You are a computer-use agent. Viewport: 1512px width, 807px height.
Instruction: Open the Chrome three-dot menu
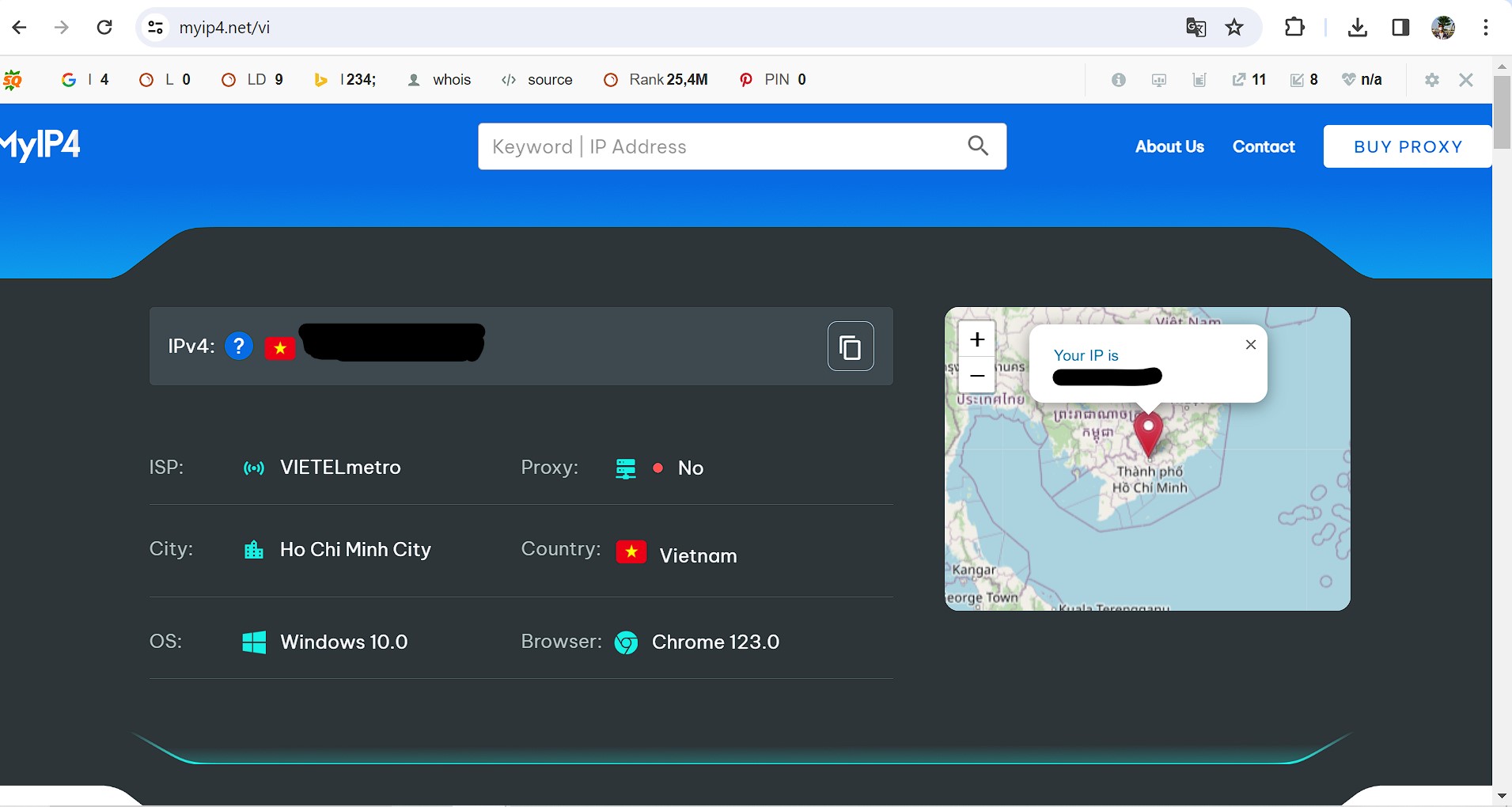[x=1486, y=28]
